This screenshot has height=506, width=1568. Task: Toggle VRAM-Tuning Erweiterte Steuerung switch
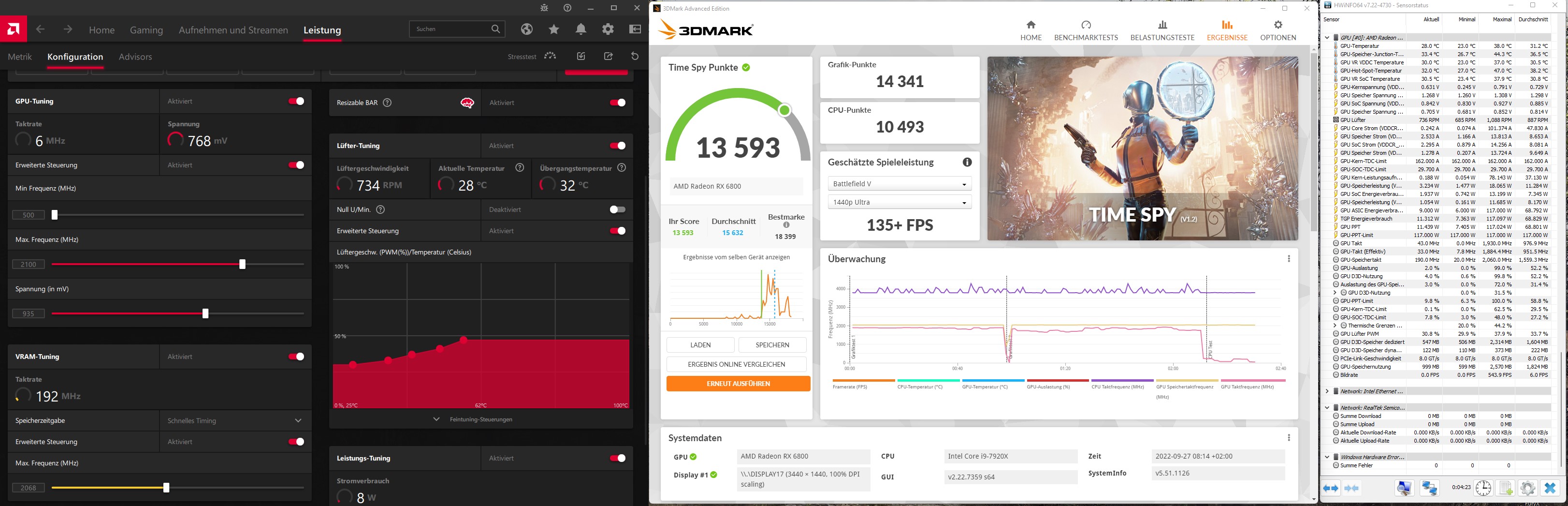[296, 442]
